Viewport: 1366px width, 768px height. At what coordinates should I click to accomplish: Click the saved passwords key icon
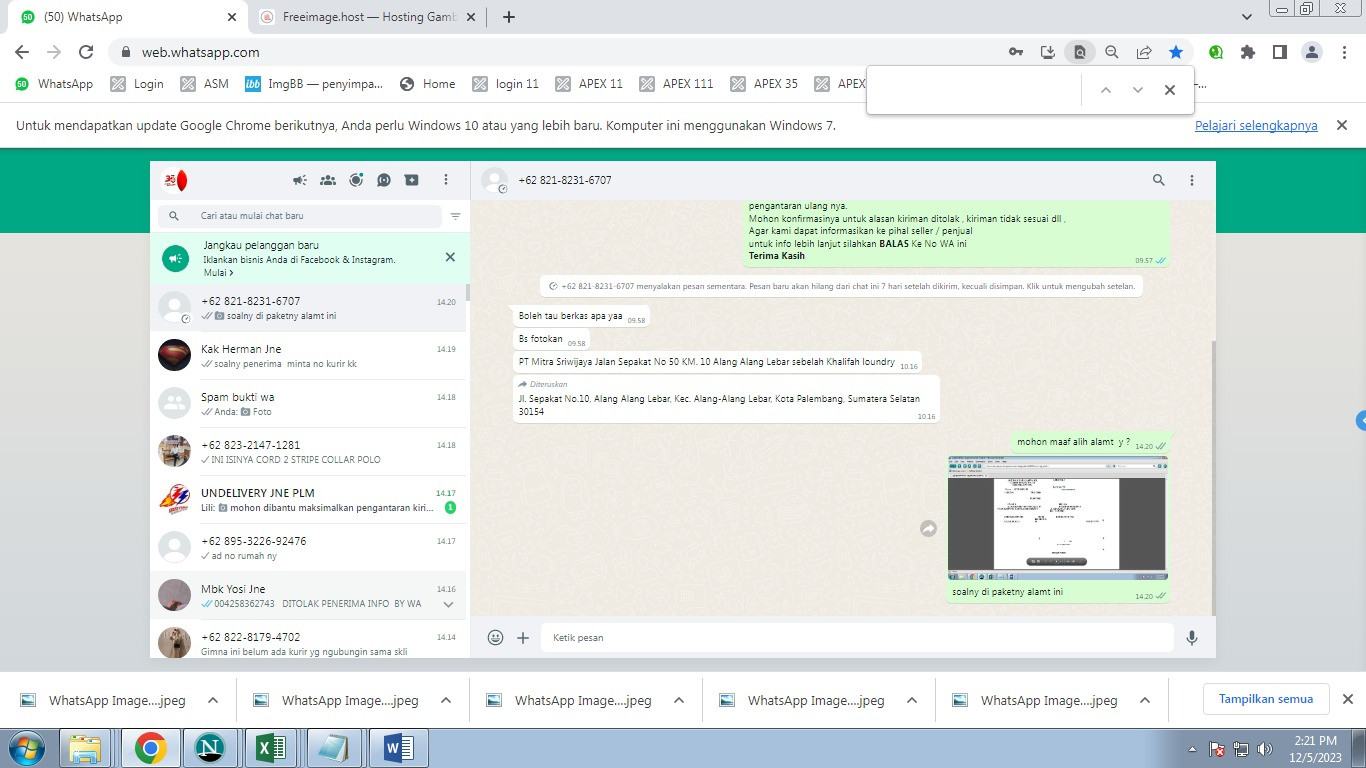1016,52
